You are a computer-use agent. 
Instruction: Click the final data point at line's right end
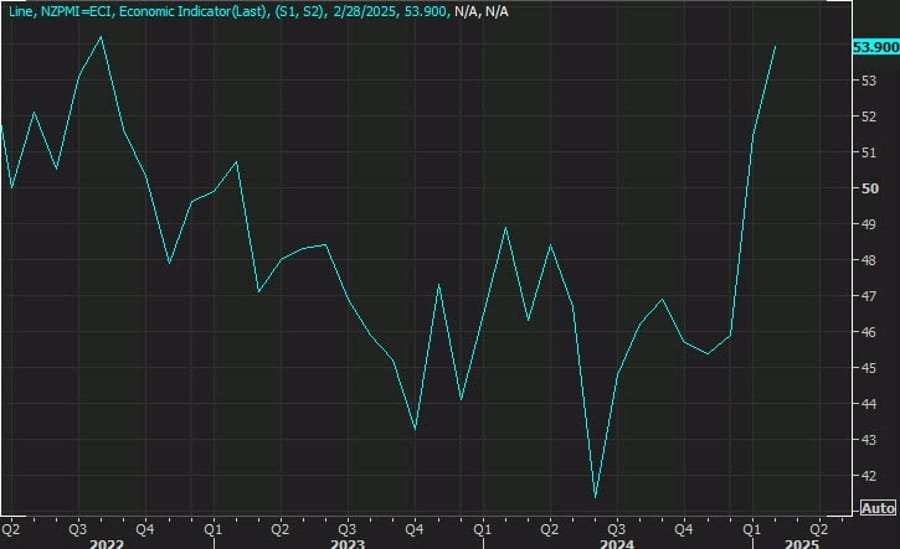tap(776, 46)
